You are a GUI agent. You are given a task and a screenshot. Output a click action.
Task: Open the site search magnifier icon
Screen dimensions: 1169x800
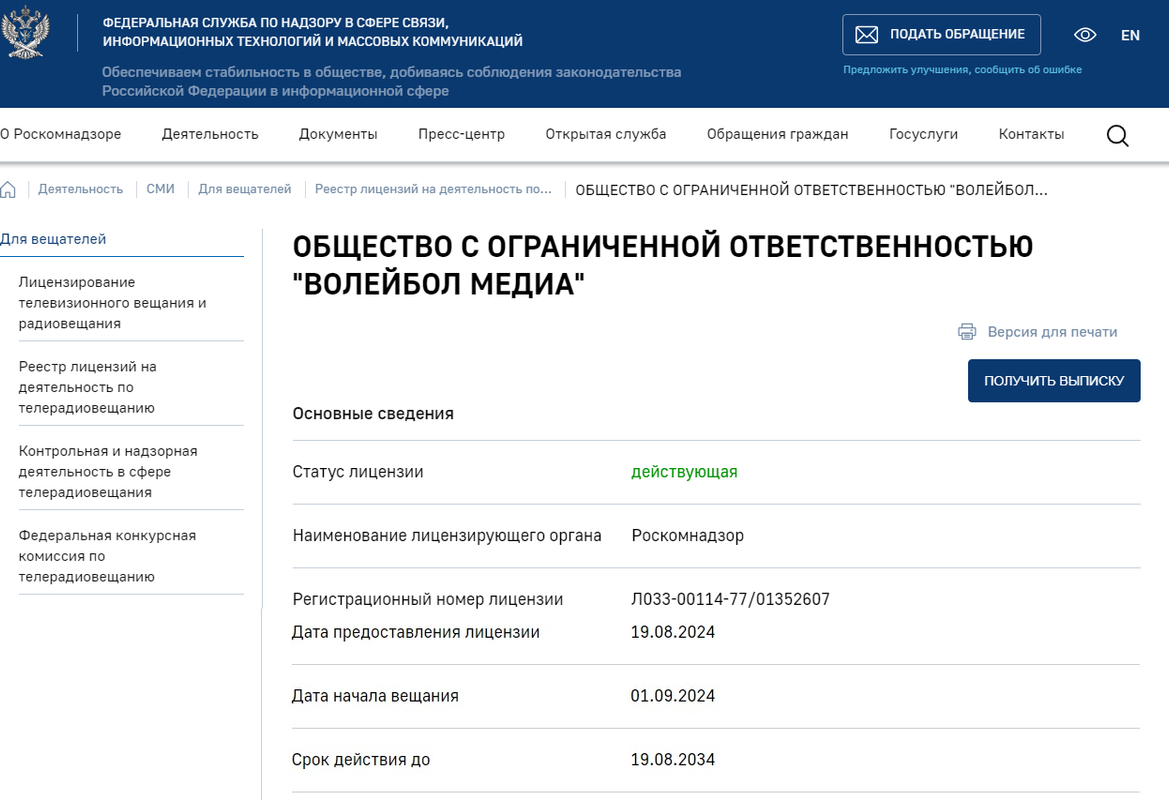point(1117,135)
